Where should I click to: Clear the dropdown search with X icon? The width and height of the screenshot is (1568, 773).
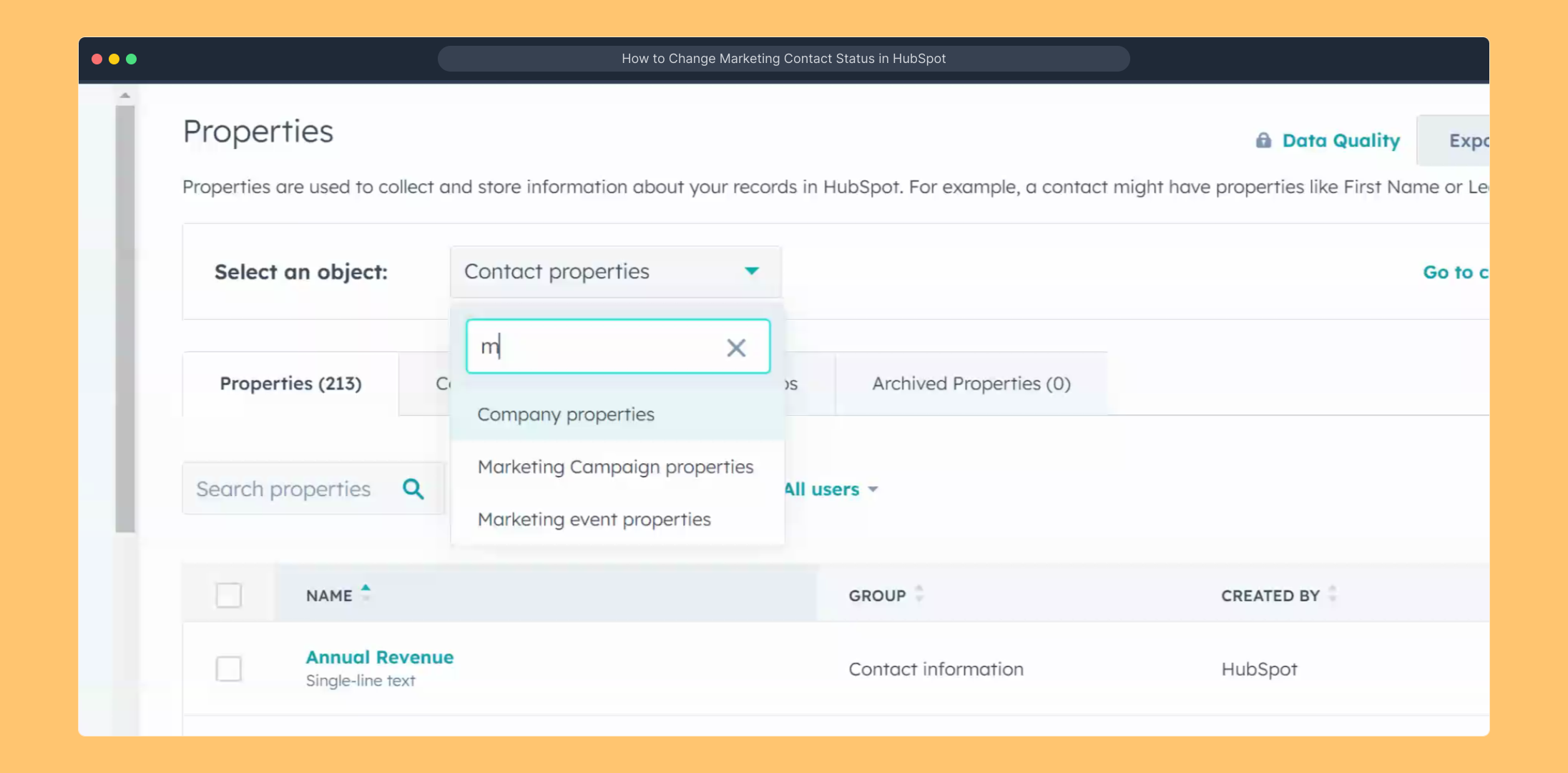735,348
